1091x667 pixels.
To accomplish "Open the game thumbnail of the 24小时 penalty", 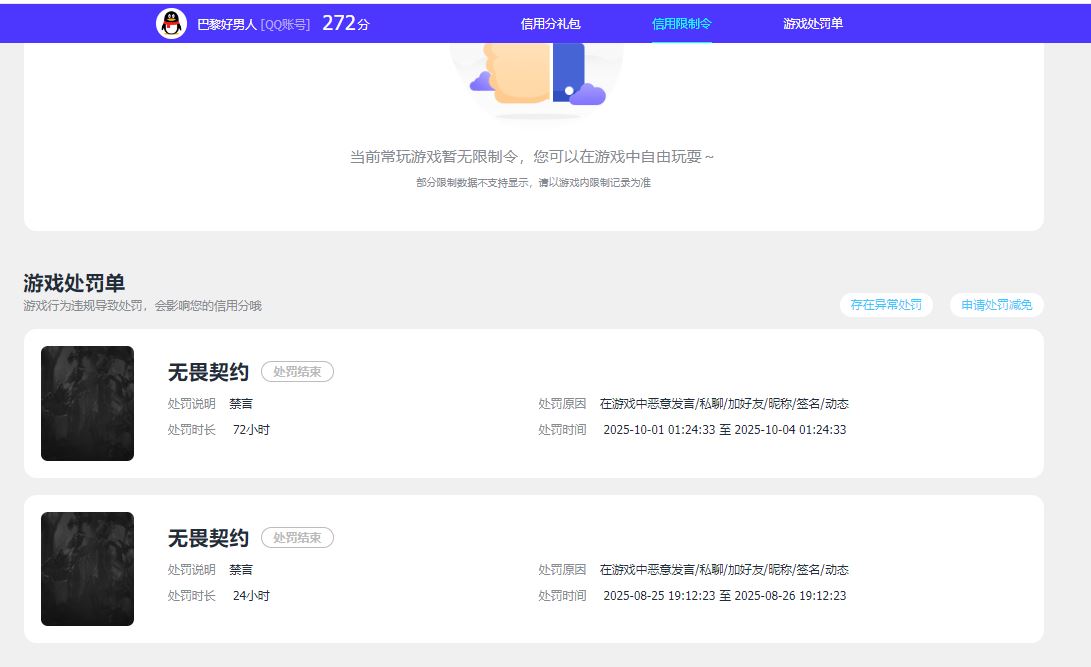I will click(x=87, y=569).
